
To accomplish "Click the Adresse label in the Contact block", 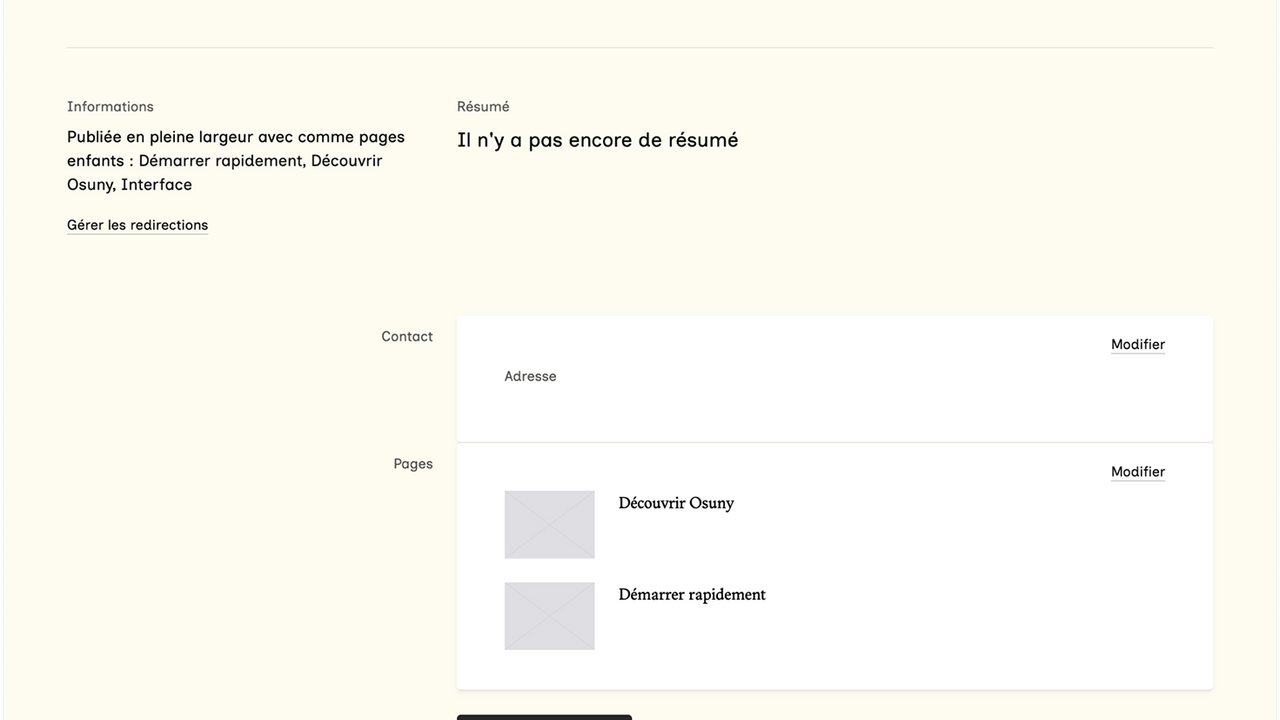I will (530, 376).
